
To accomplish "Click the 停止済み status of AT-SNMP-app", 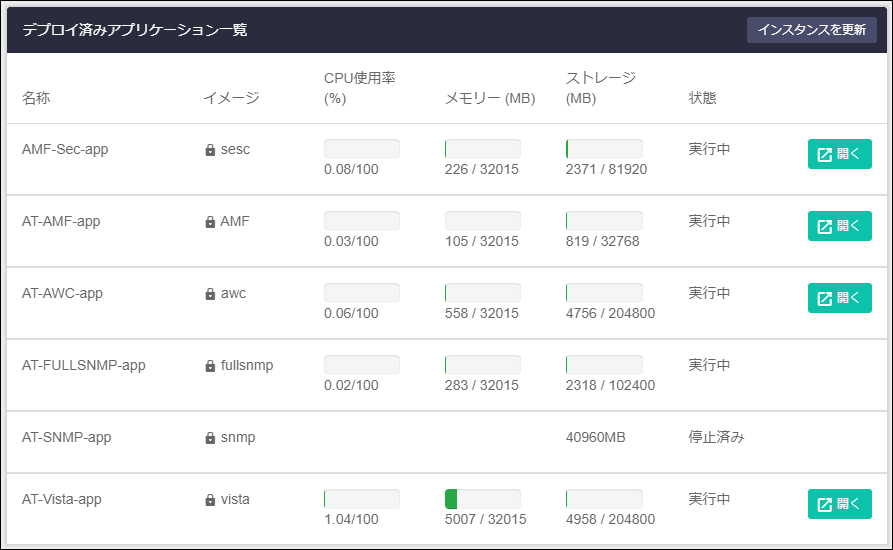I will (716, 437).
